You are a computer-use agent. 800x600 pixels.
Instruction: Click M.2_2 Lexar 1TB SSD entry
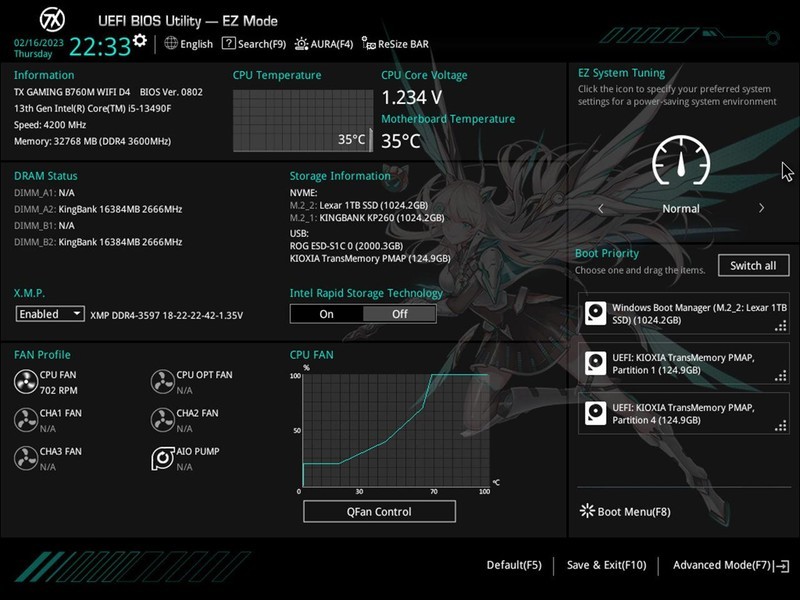[359, 205]
